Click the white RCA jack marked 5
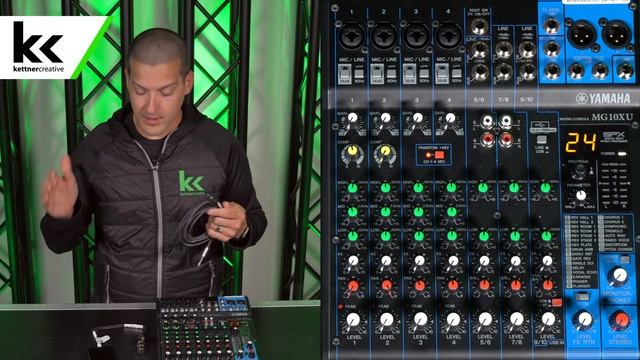Viewport: 640px width, 360px height. [x=487, y=121]
